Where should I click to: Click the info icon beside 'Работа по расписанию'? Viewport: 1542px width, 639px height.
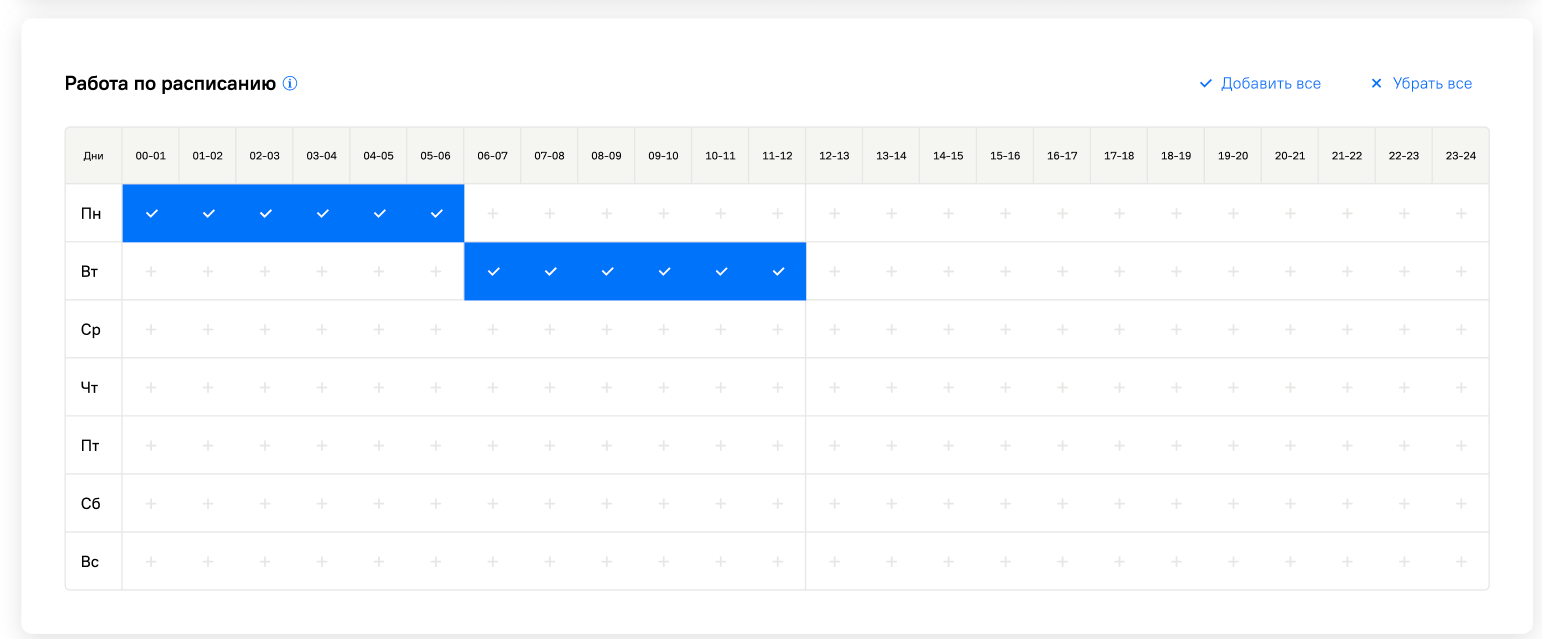pos(290,84)
